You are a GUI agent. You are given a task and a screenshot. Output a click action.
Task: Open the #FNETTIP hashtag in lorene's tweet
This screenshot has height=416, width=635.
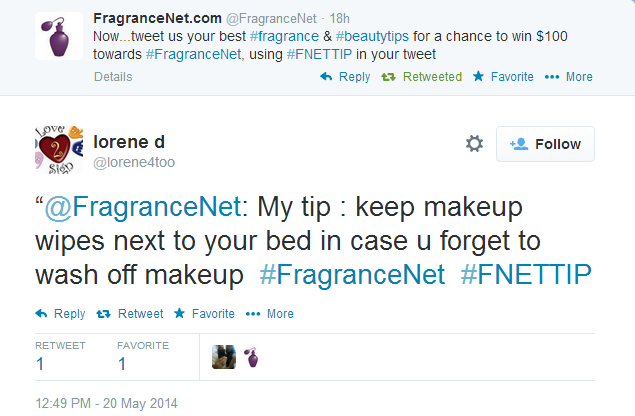pos(526,274)
